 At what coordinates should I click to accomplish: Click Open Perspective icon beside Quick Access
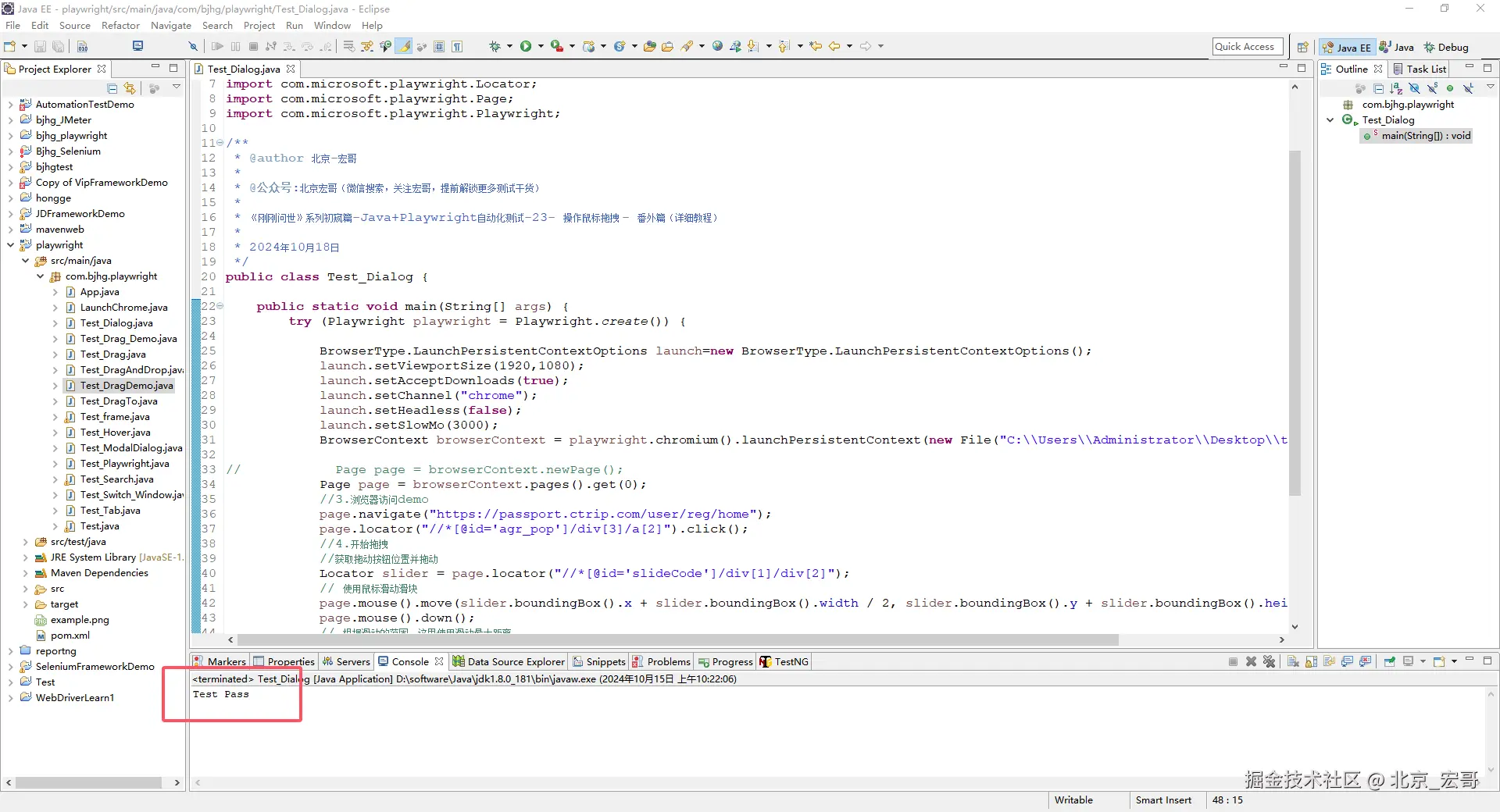[x=1302, y=47]
